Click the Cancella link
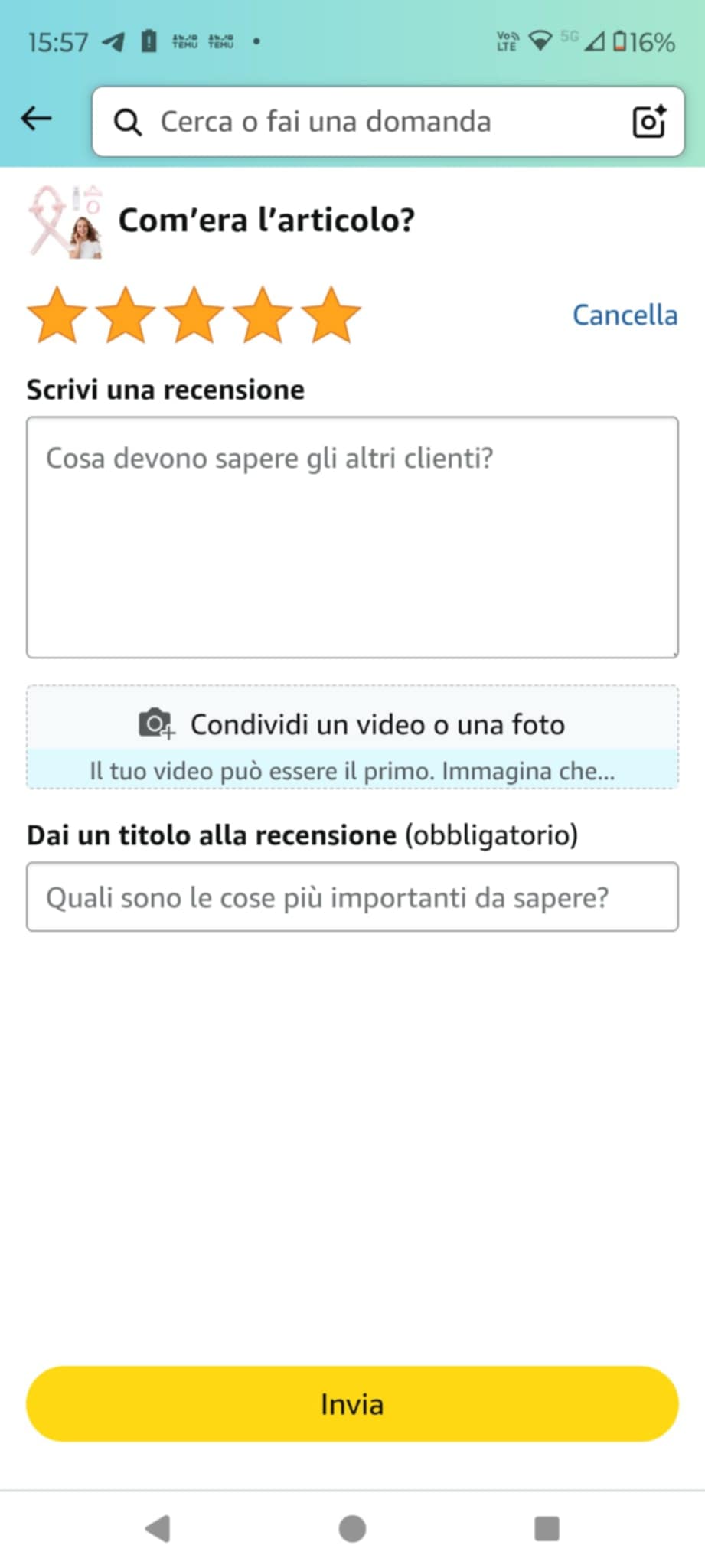Screen dimensions: 705x1568 point(625,315)
